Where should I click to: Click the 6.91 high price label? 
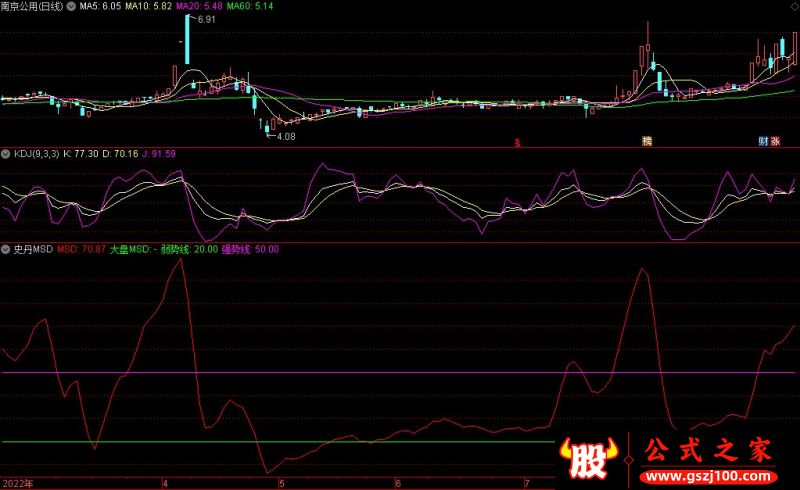coord(205,20)
